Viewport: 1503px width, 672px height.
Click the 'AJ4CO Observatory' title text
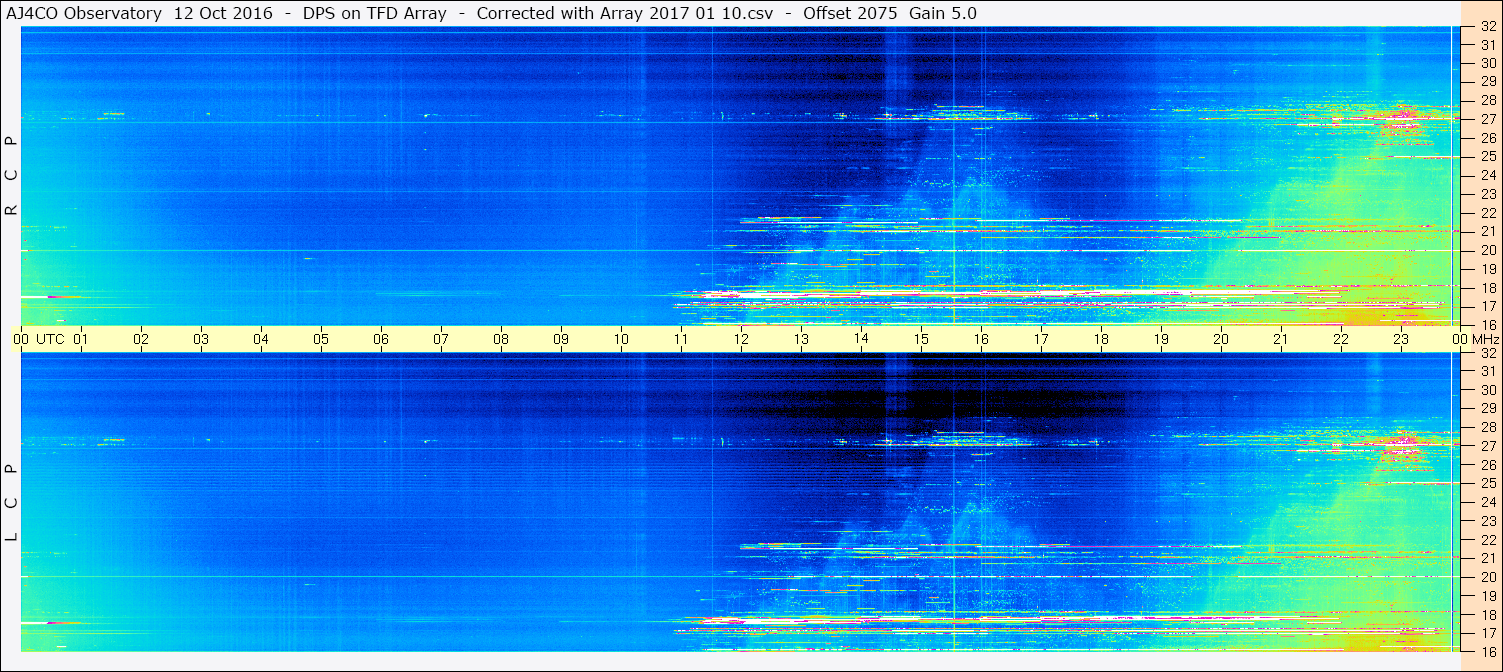pyautogui.click(x=82, y=14)
